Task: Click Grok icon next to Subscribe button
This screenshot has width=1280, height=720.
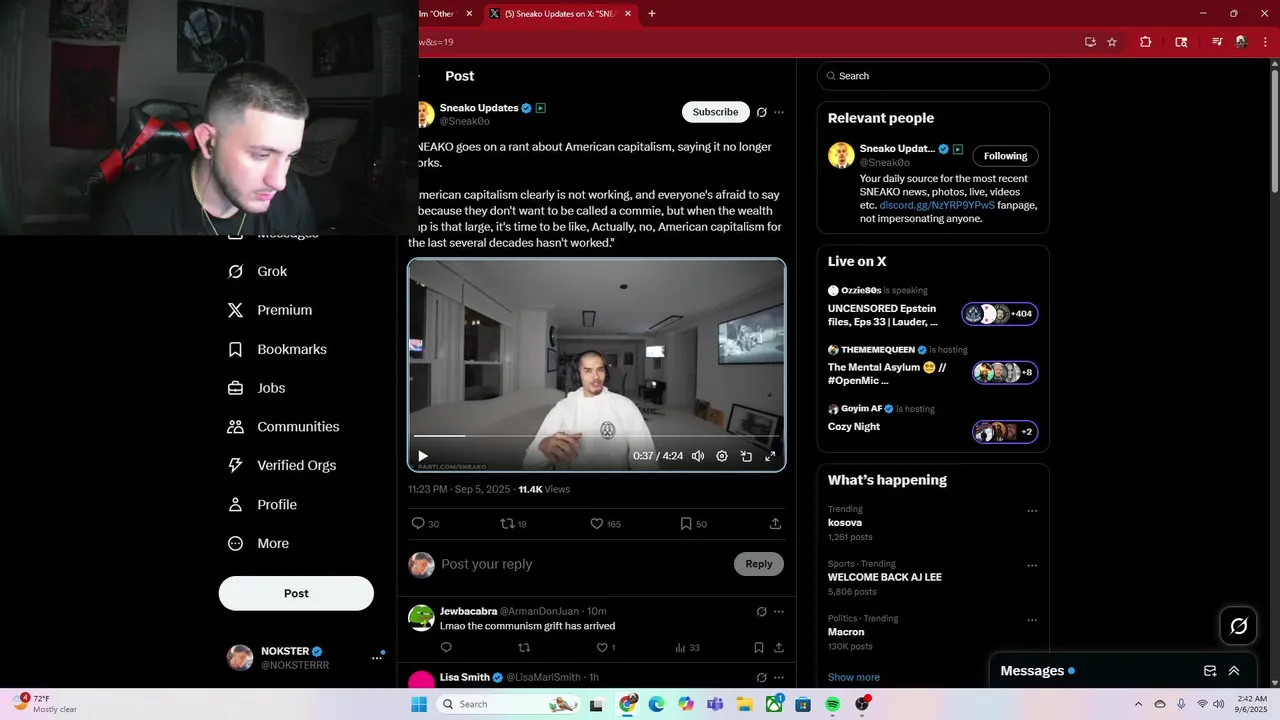Action: click(x=762, y=112)
